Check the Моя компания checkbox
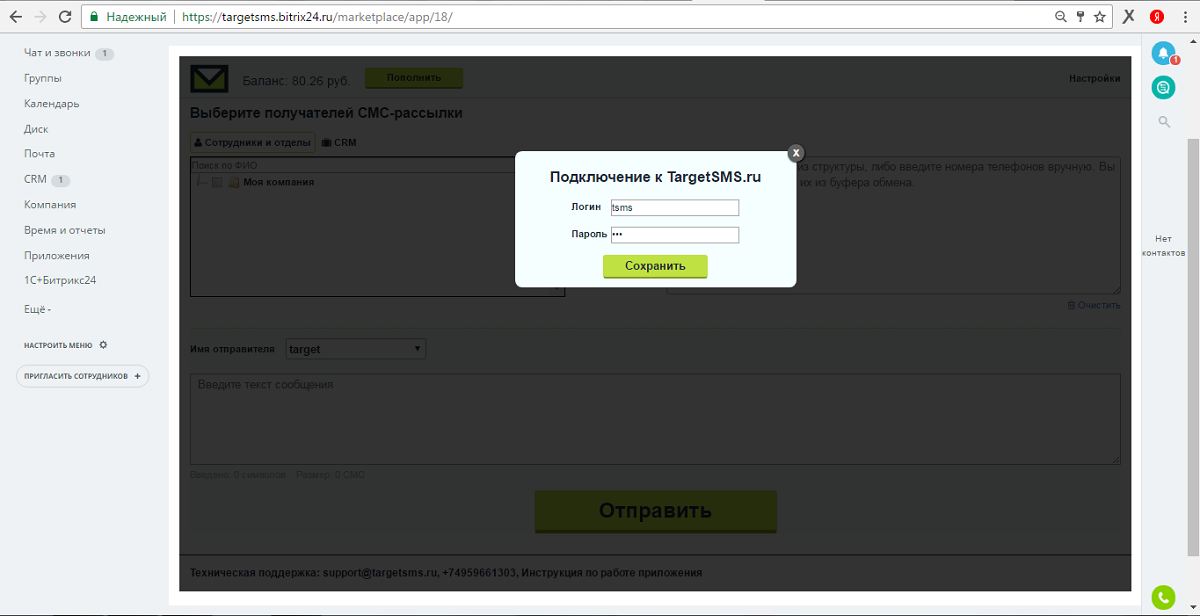This screenshot has width=1200, height=616. point(217,182)
